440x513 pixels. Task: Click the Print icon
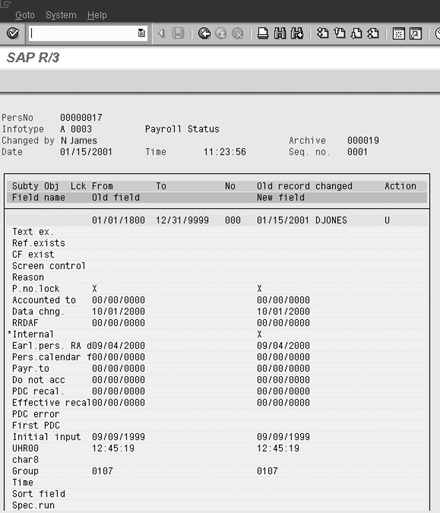click(263, 33)
